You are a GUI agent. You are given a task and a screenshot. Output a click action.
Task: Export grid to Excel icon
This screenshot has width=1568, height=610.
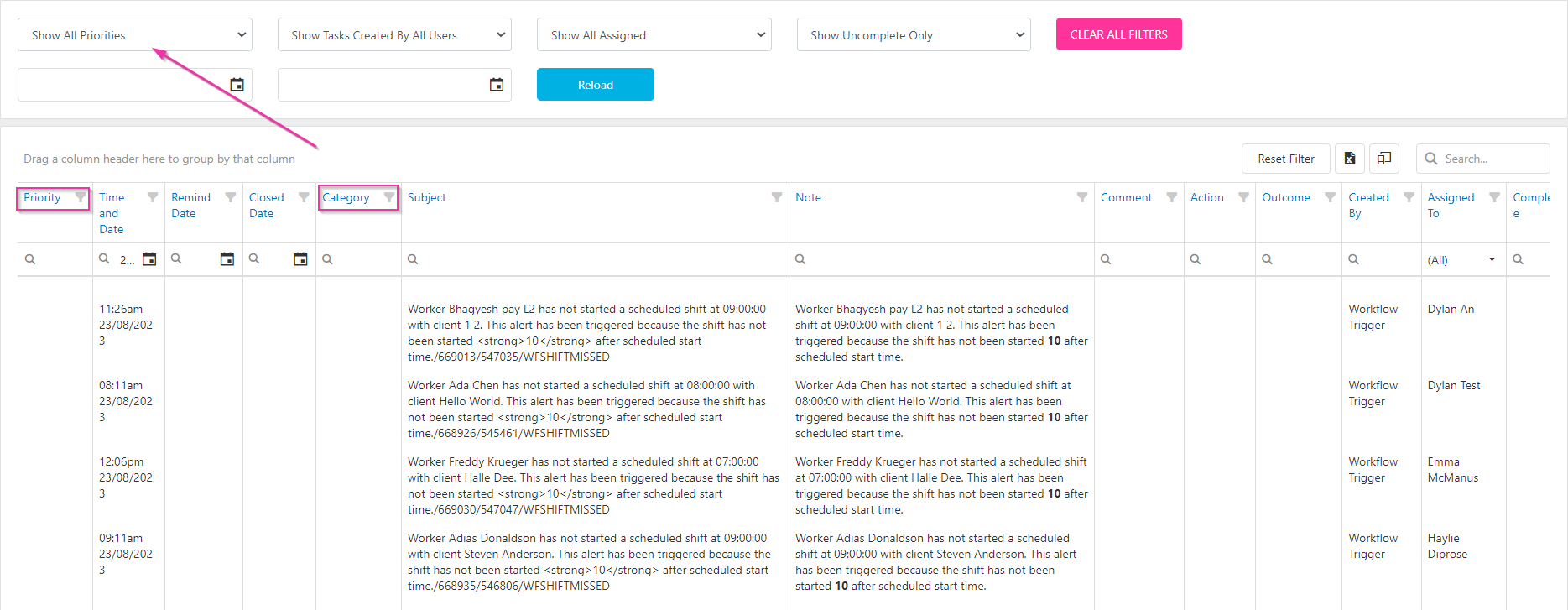click(x=1350, y=159)
